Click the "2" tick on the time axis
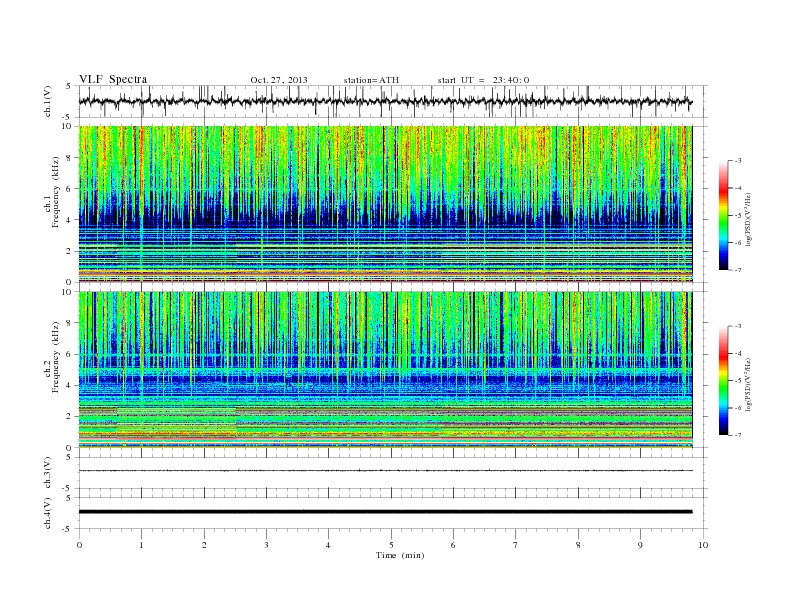Viewport: 792px width, 612px height. pyautogui.click(x=204, y=545)
